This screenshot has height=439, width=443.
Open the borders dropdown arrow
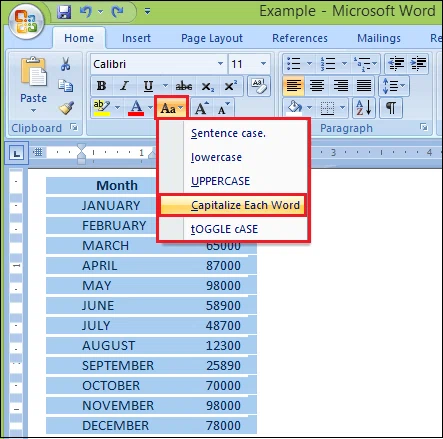point(342,108)
